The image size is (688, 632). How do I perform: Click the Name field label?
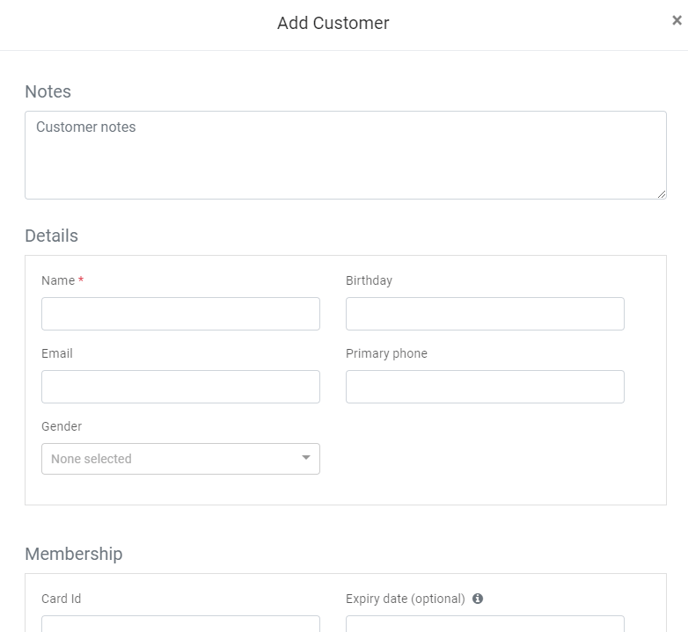click(58, 281)
